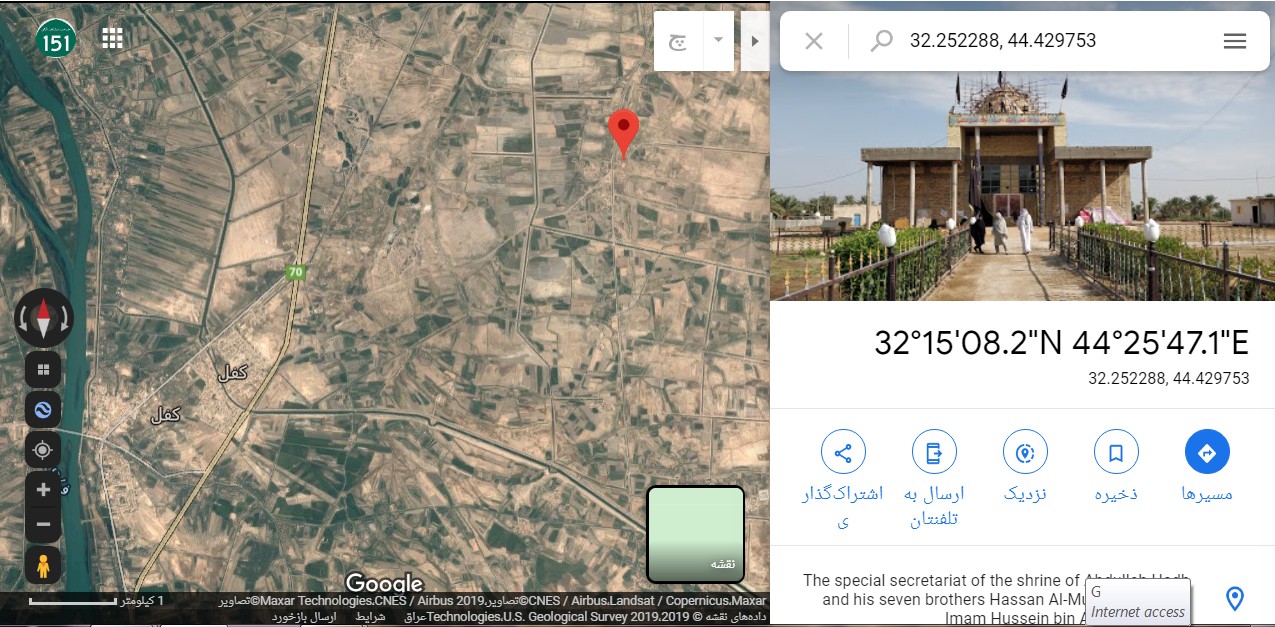Zoom out with the minus button

point(43,524)
